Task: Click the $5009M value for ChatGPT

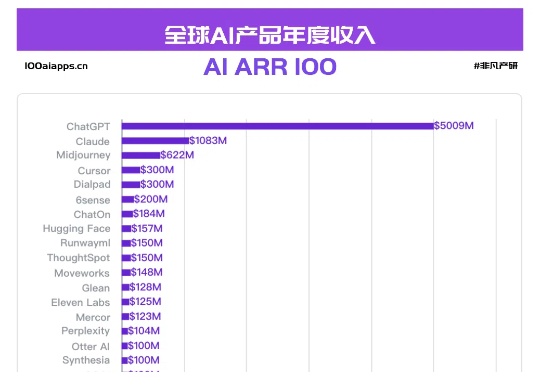Action: coord(454,125)
